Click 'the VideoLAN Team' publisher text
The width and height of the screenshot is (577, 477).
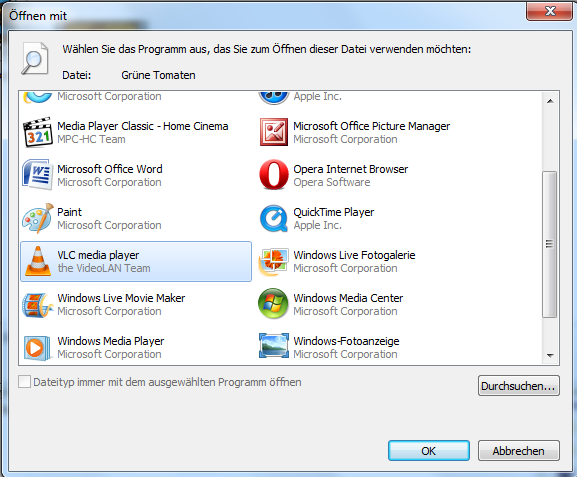pyautogui.click(x=104, y=268)
